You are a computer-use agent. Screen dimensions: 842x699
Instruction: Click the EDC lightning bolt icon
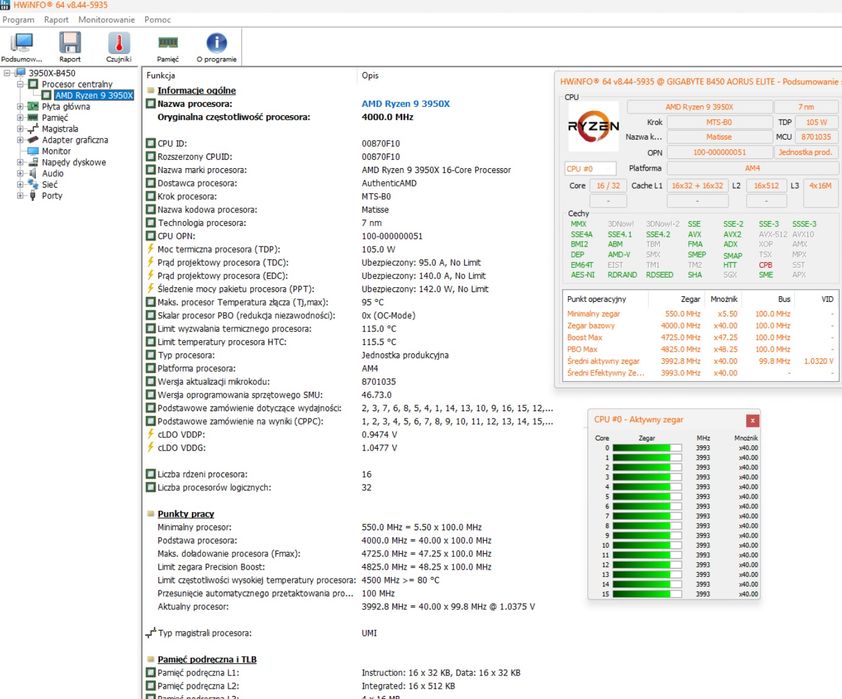151,275
